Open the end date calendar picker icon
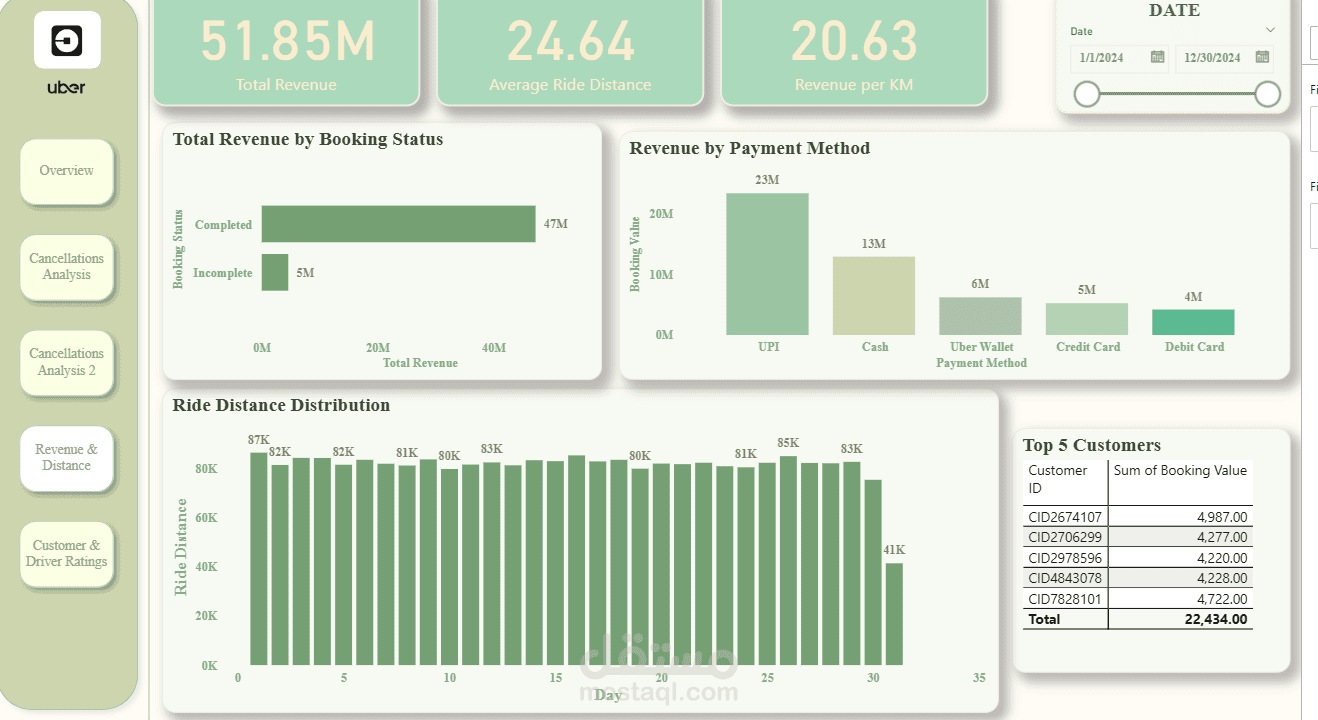The image size is (1318, 720). click(1263, 57)
